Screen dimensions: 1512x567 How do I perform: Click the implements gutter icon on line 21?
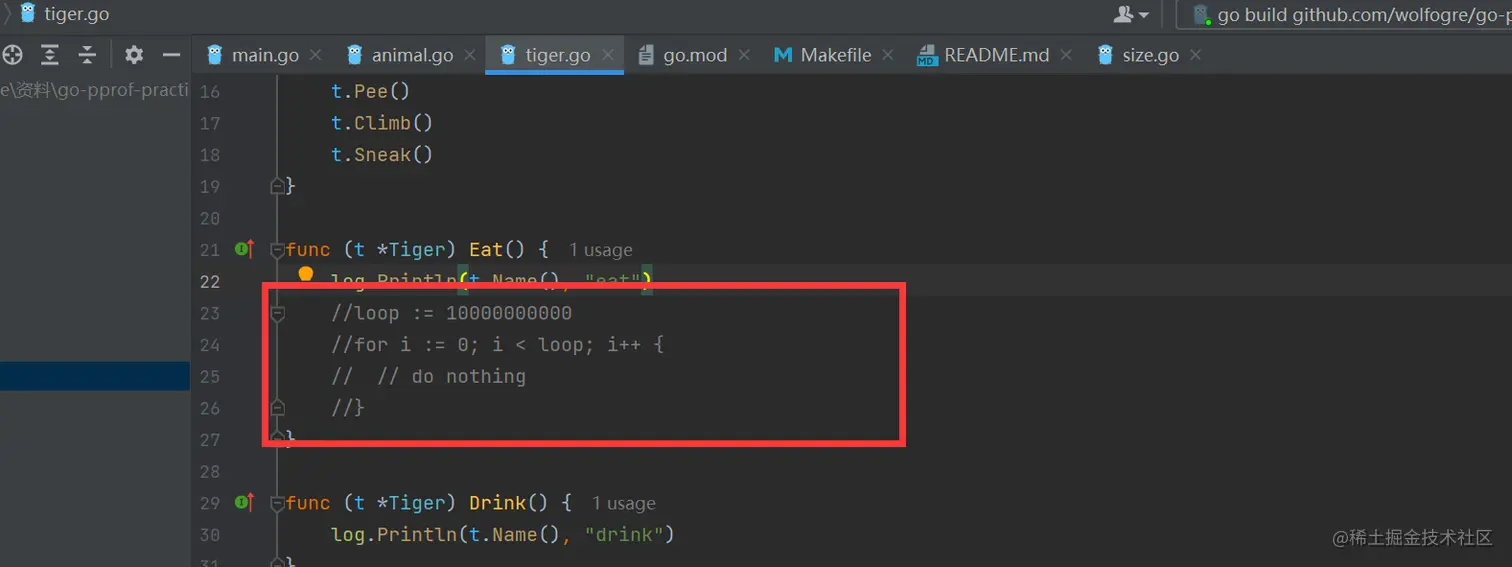click(244, 249)
